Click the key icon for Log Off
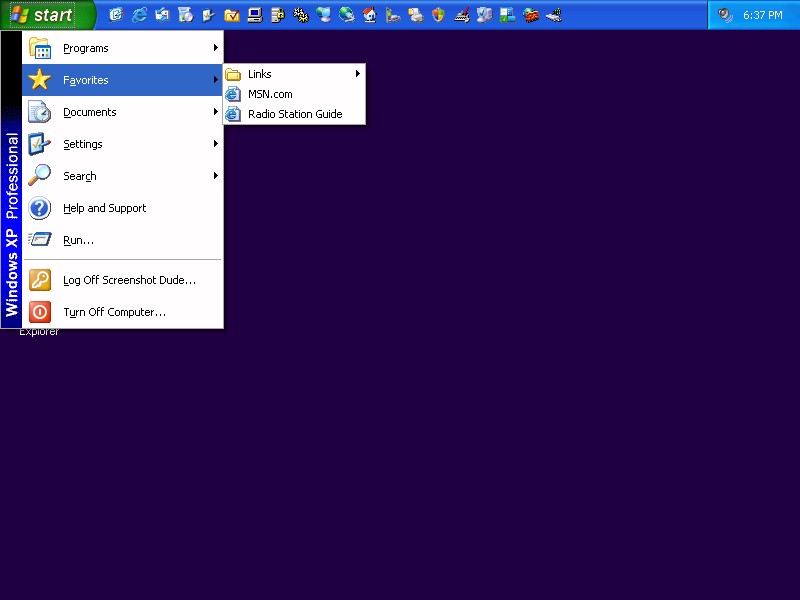This screenshot has height=600, width=800. coord(40,280)
